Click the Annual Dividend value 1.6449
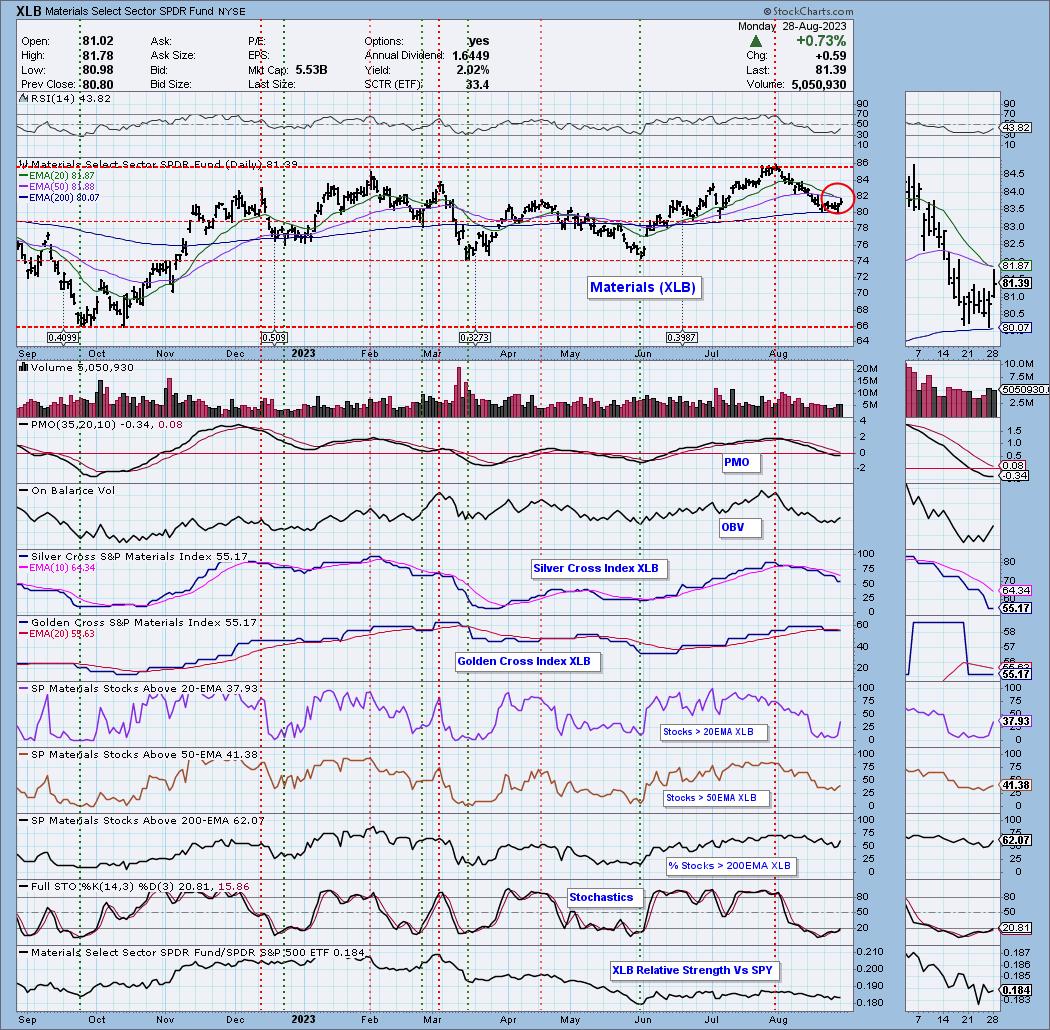 coord(471,56)
